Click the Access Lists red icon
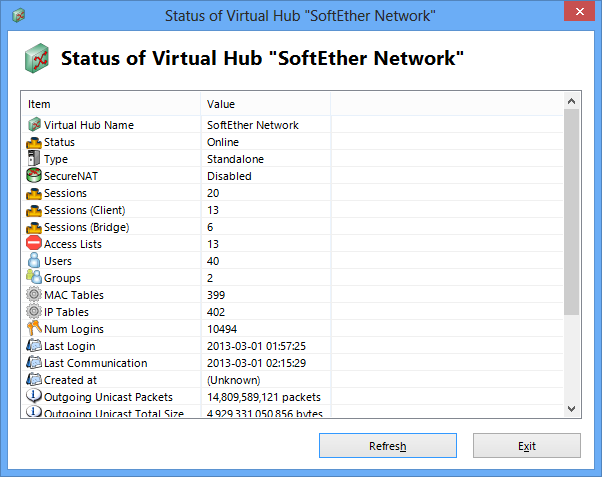The height and width of the screenshot is (477, 602). point(34,244)
